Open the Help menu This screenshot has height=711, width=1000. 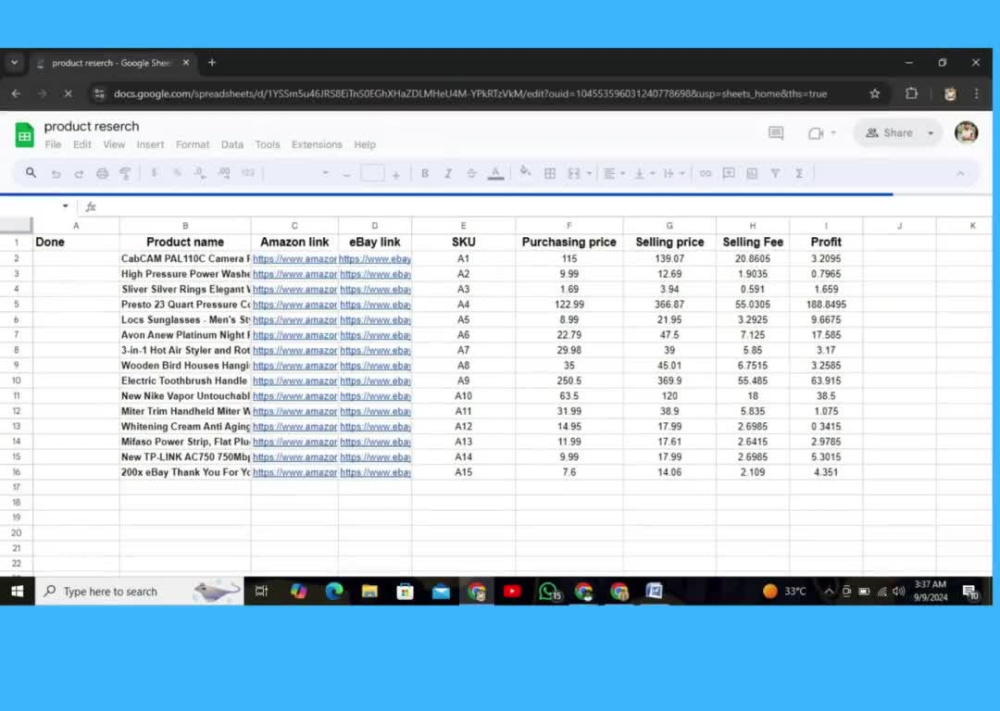pyautogui.click(x=365, y=145)
